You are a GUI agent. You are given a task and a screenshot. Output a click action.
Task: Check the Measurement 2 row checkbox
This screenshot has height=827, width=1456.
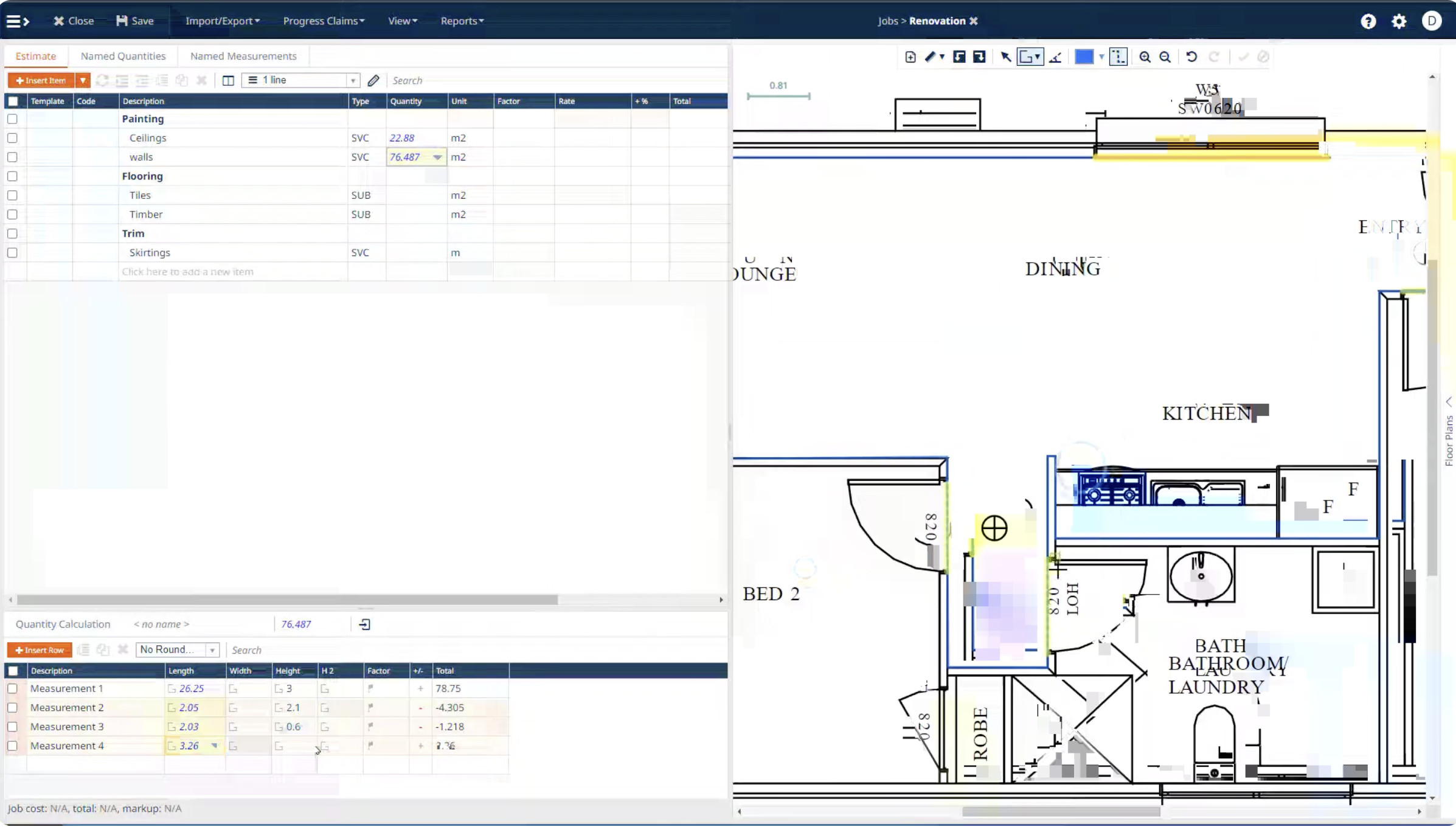12,708
